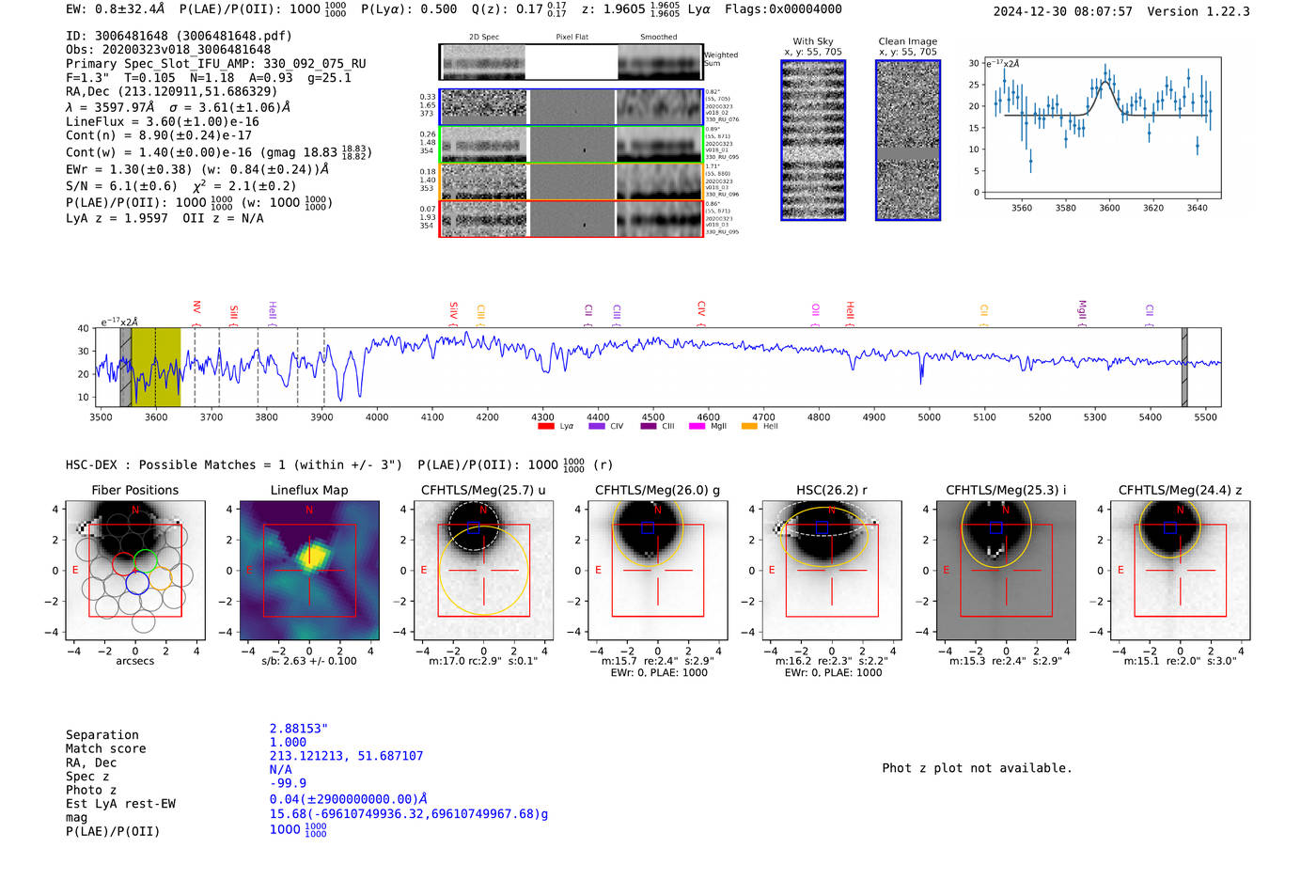This screenshot has width=1316, height=896.
Task: Open the Fiber Positions image panel
Action: (x=134, y=570)
